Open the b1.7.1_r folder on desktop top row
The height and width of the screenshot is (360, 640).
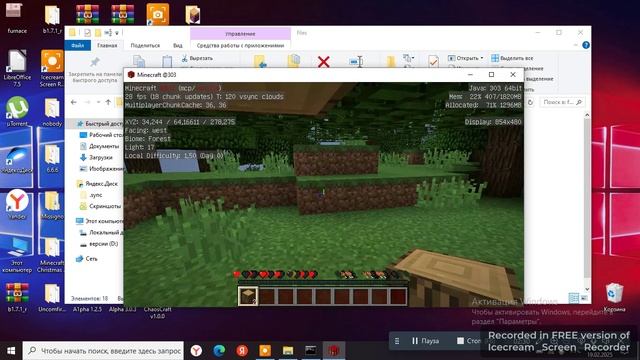[52, 18]
